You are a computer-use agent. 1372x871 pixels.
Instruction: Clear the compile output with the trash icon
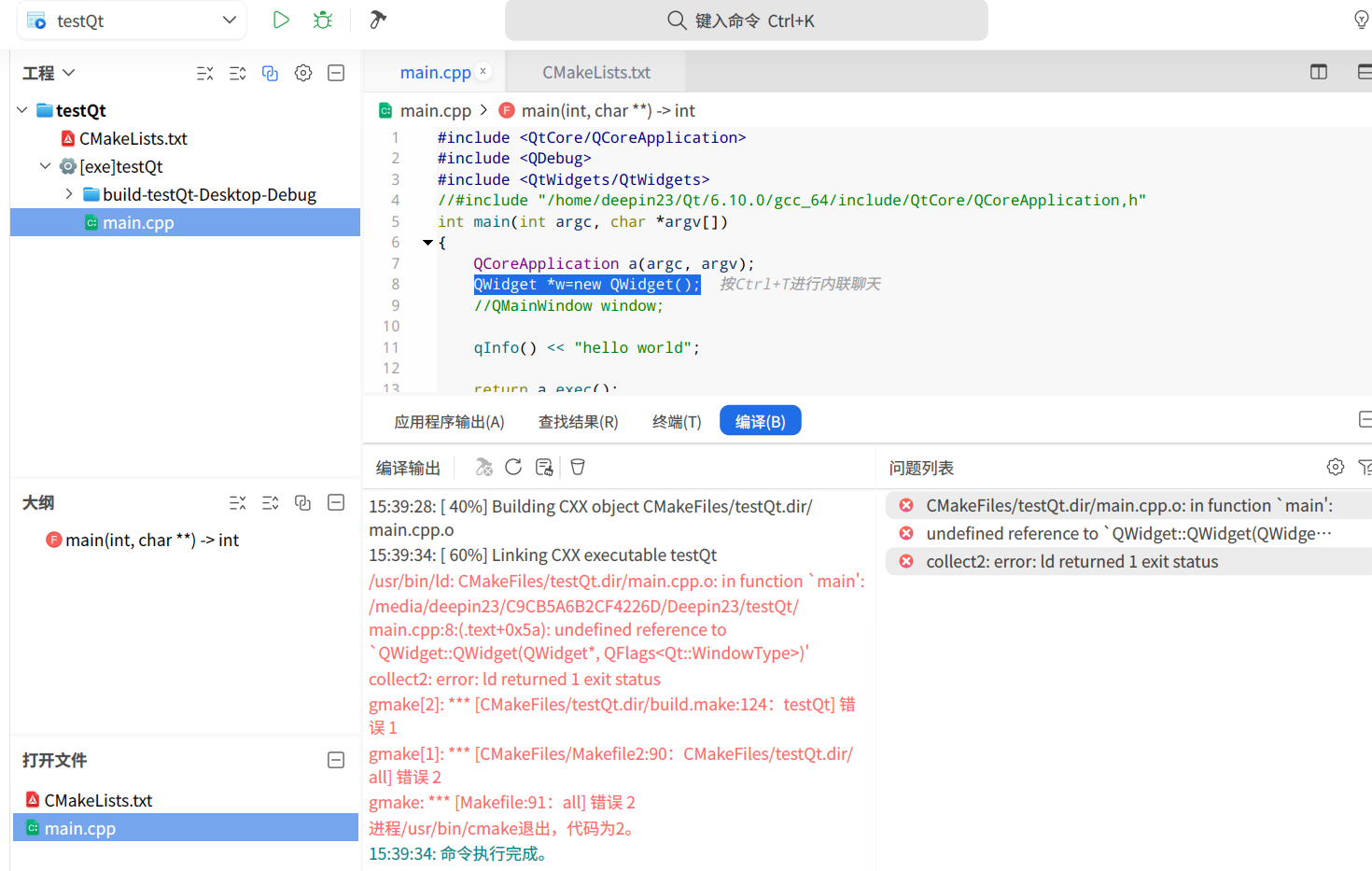[x=578, y=467]
